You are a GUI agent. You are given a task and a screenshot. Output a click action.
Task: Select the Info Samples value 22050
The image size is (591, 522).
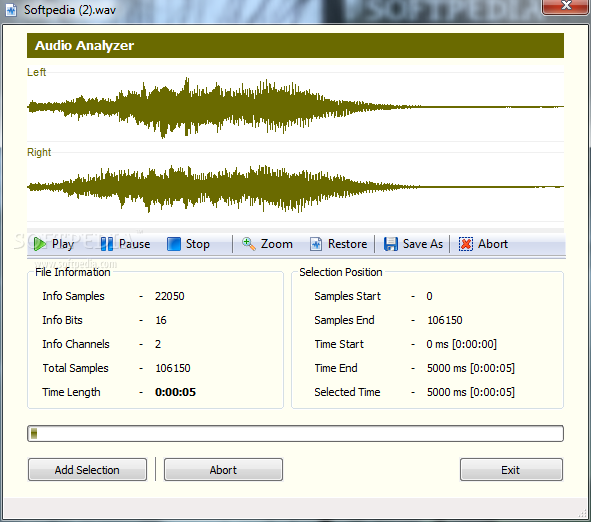coord(170,296)
